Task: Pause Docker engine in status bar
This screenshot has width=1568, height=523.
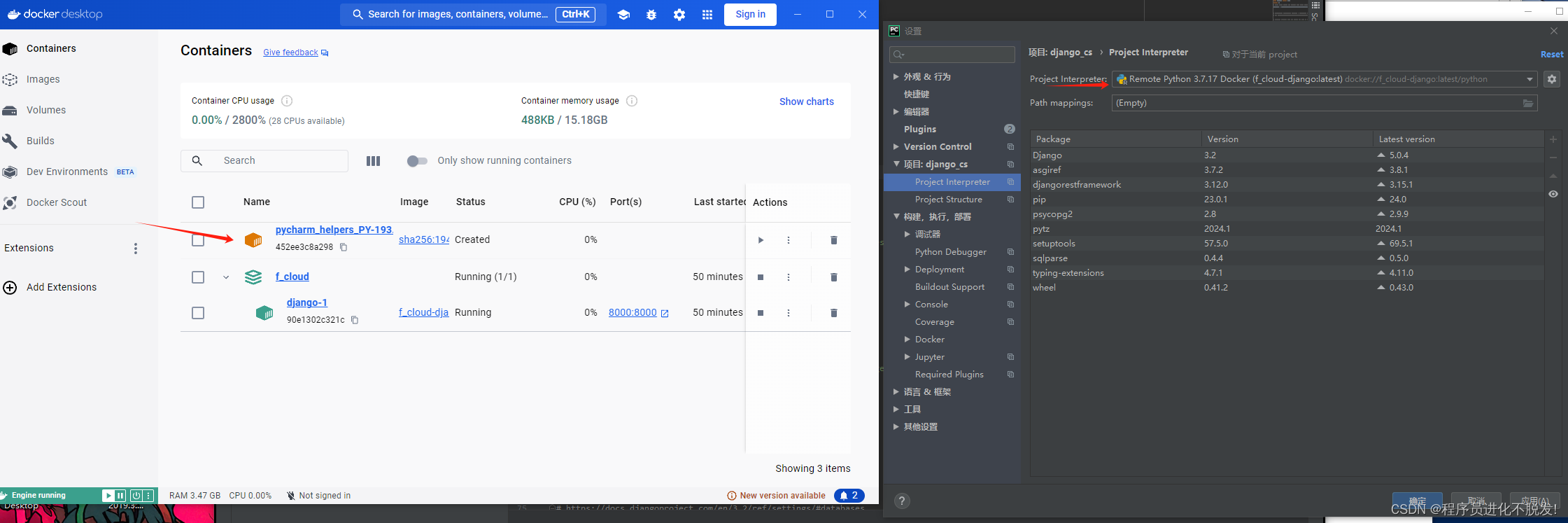Action: (120, 496)
